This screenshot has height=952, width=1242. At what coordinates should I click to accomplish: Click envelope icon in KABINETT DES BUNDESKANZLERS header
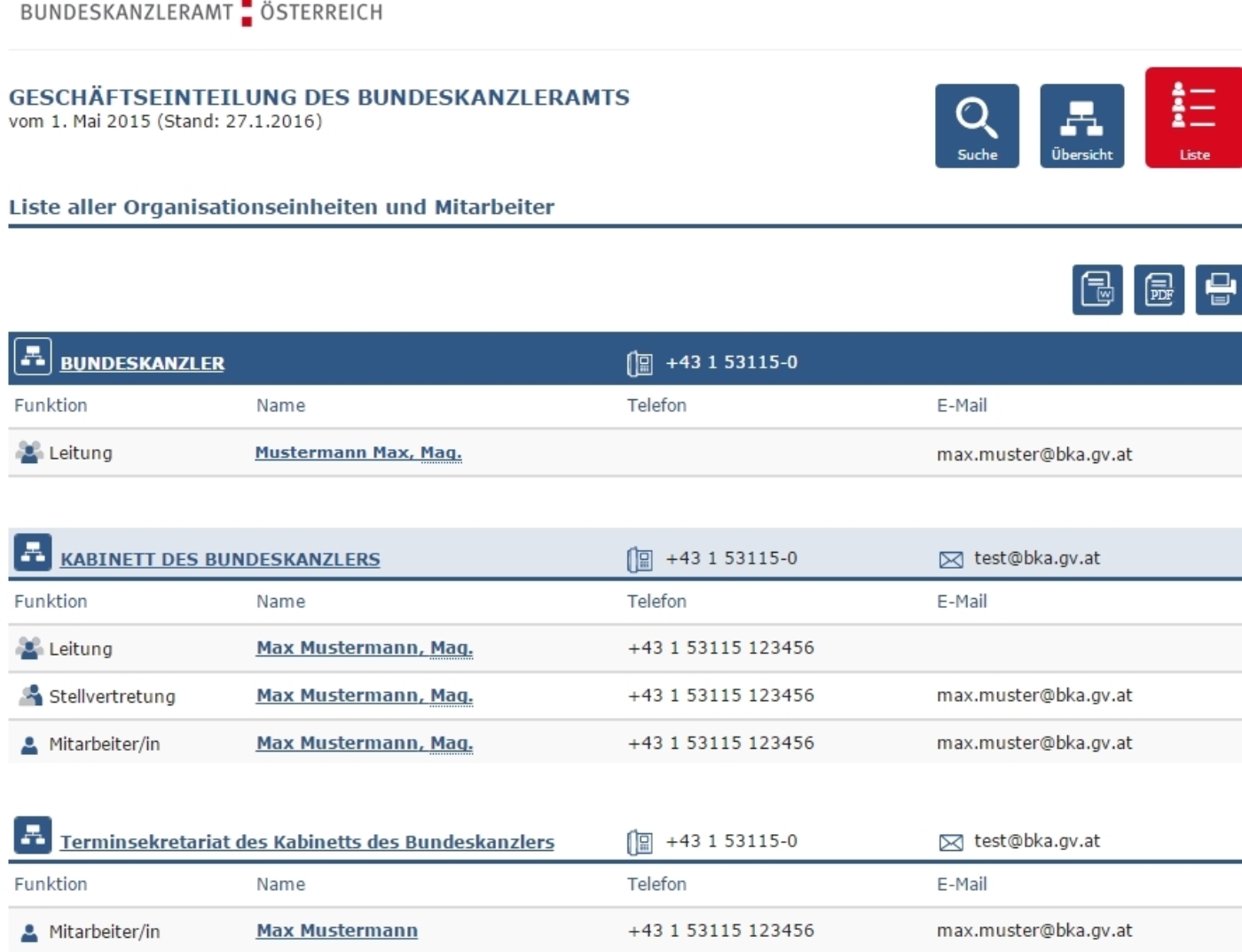tap(951, 560)
